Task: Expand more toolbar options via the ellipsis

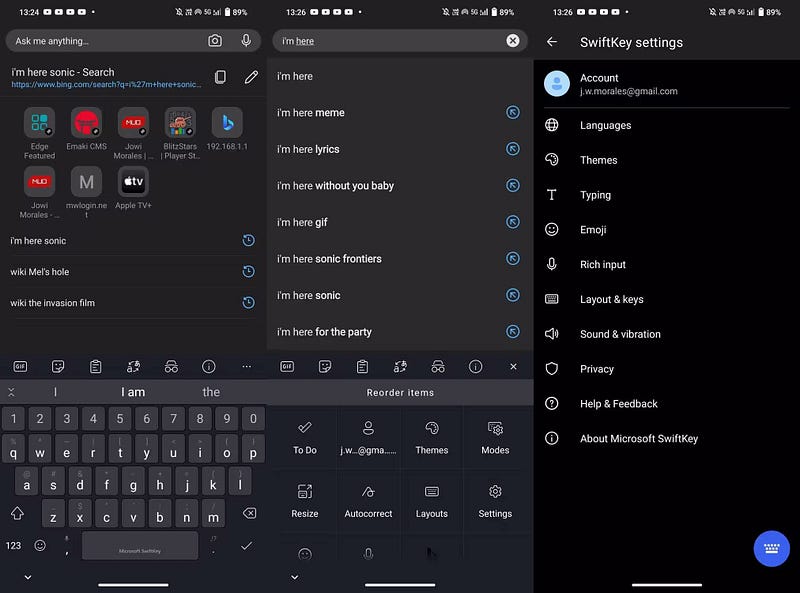Action: tap(247, 366)
